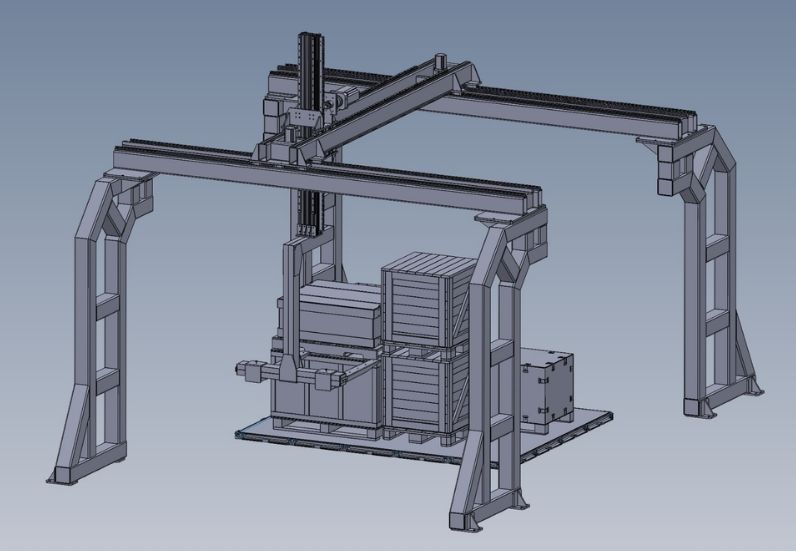
Task: Select the gripper fork arm on left
Action: (262, 371)
